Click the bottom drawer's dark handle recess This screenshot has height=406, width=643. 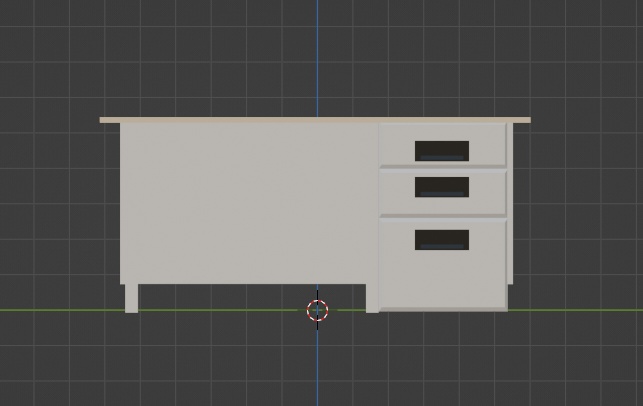442,240
